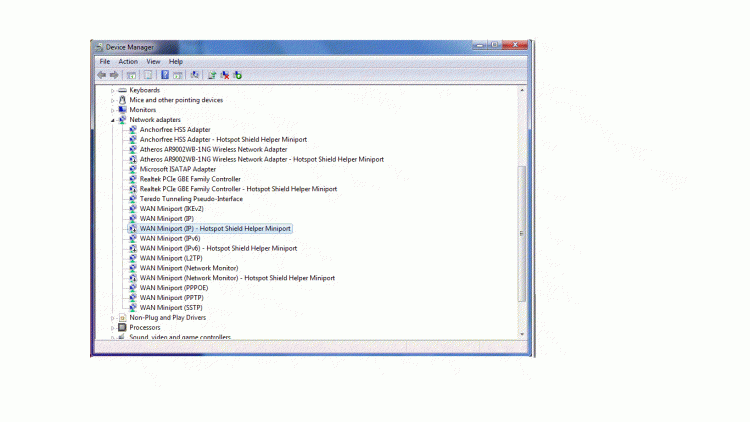The height and width of the screenshot is (422, 750).
Task: Select Anchorfree HSS Adapter
Action: [x=175, y=130]
